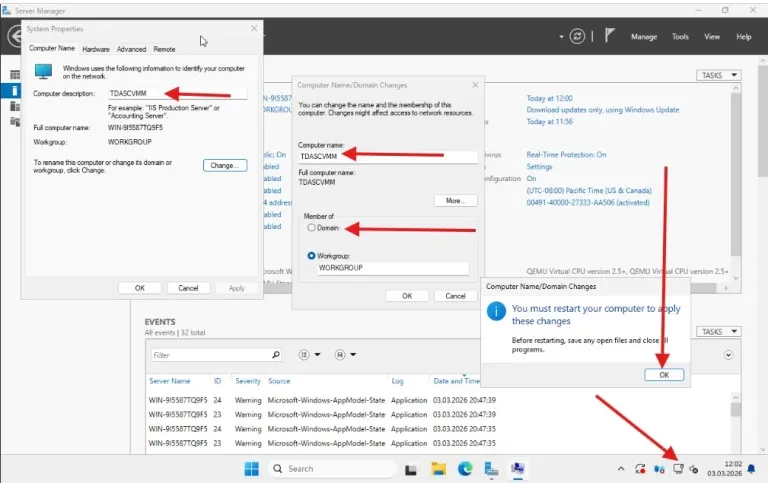Open Microsoft Edge from taskbar
This screenshot has width=768, height=483.
point(465,469)
